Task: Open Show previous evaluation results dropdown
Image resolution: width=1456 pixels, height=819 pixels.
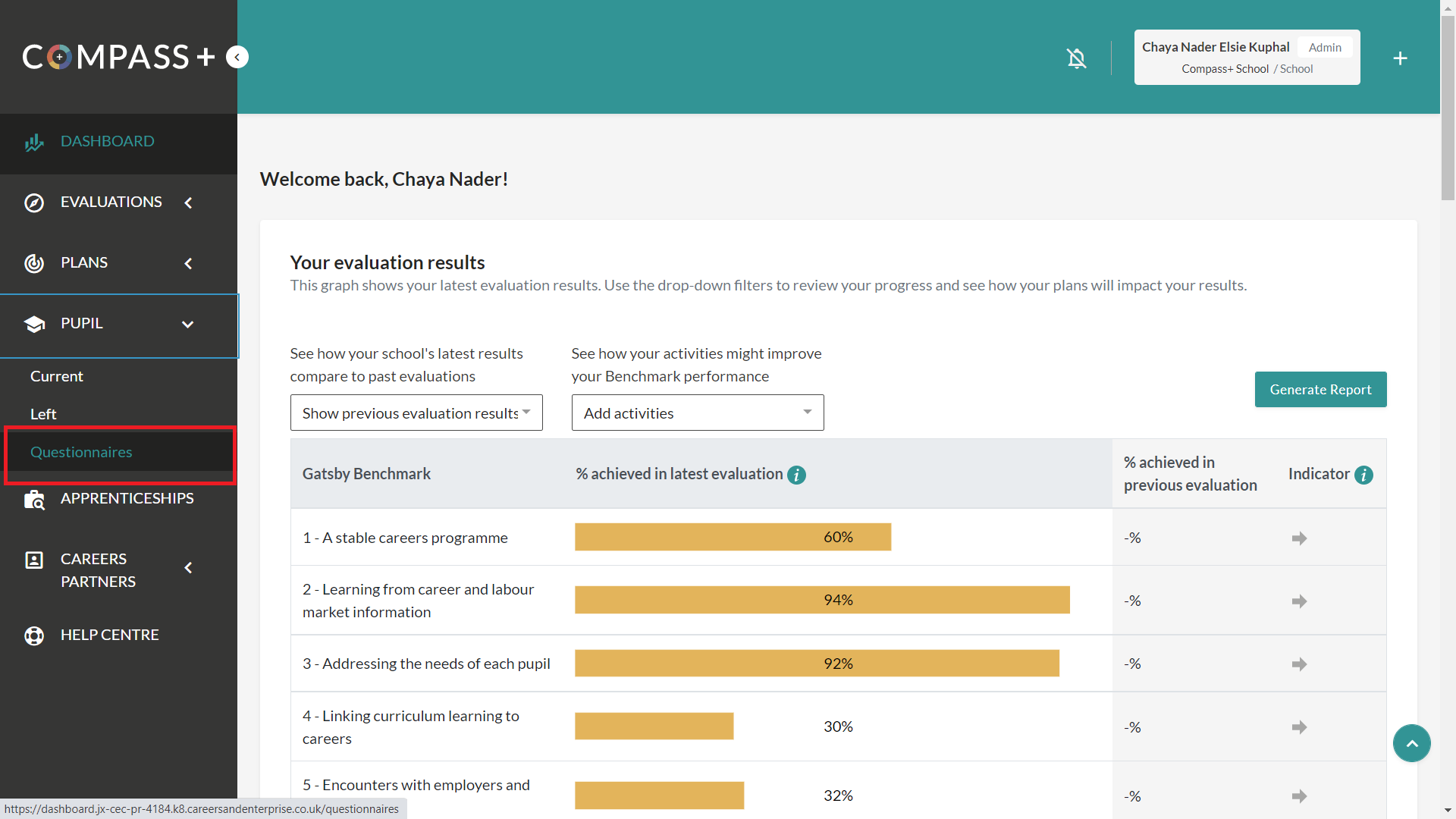Action: [x=416, y=413]
